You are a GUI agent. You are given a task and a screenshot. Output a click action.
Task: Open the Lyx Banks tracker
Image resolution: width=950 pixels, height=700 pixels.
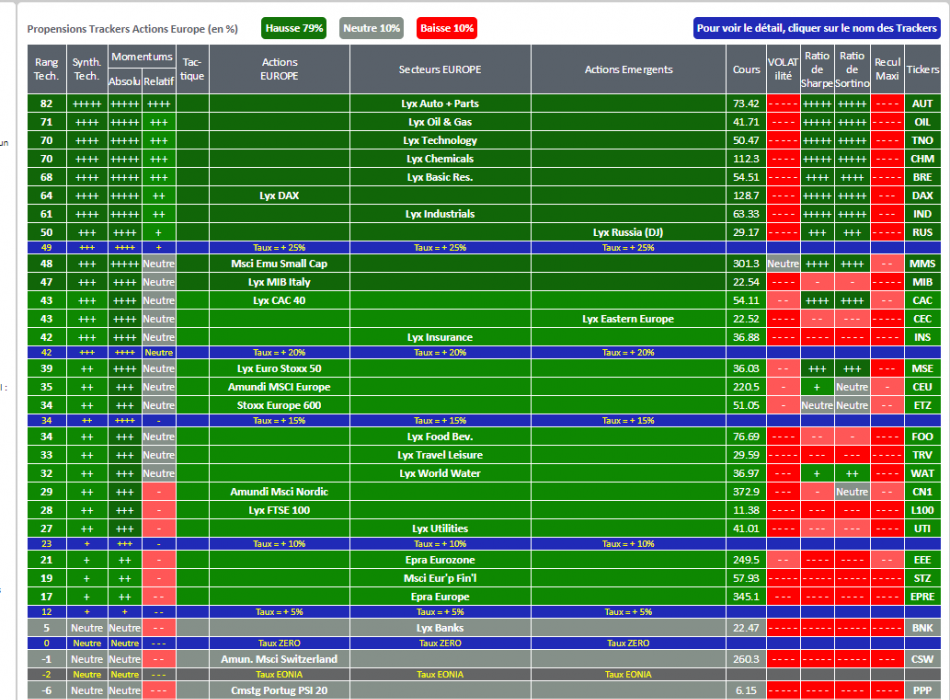point(440,628)
